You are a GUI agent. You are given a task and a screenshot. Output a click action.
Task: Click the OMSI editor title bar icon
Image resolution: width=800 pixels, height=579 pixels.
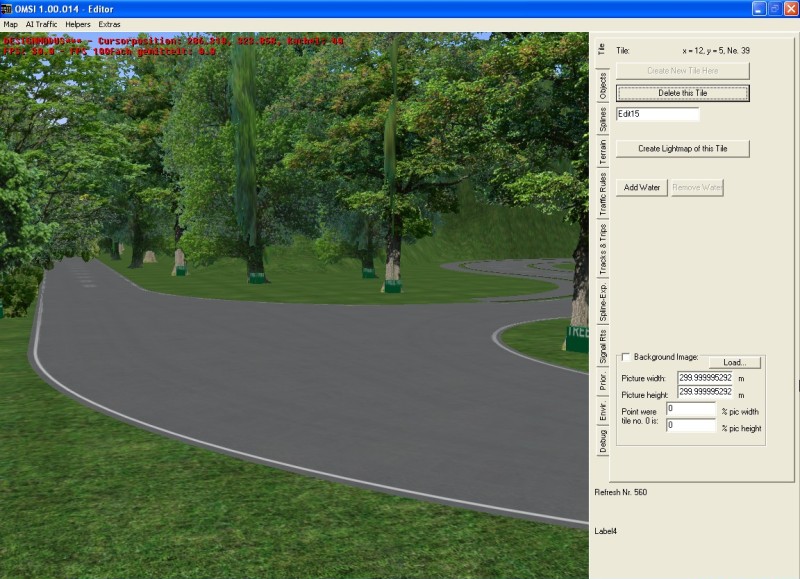9,8
